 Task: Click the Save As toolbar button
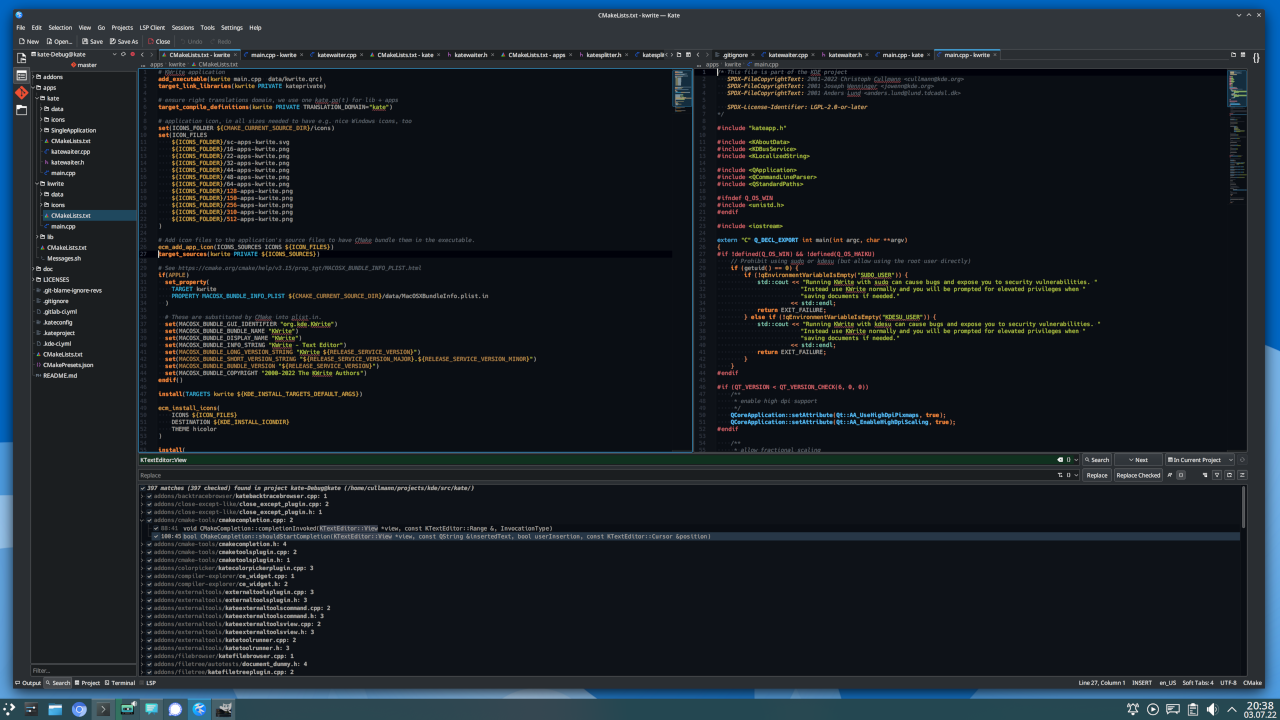click(x=123, y=41)
